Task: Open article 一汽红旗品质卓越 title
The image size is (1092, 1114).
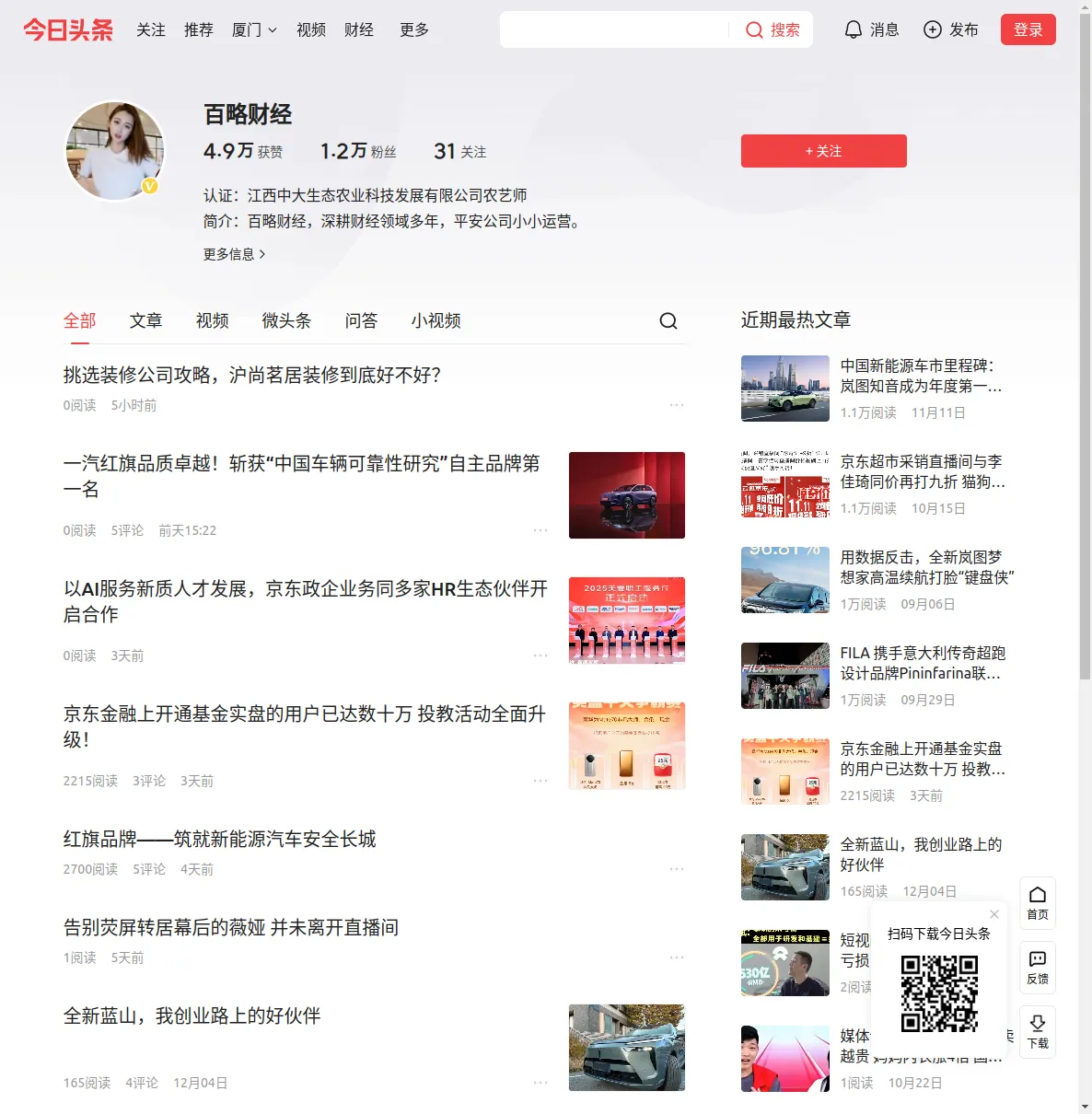Action: pos(302,476)
